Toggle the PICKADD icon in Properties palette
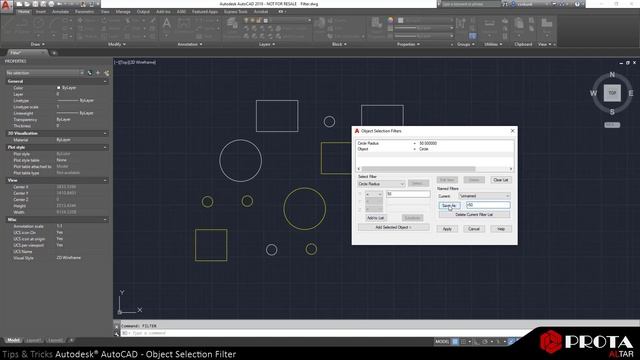 pyautogui.click(x=90, y=73)
